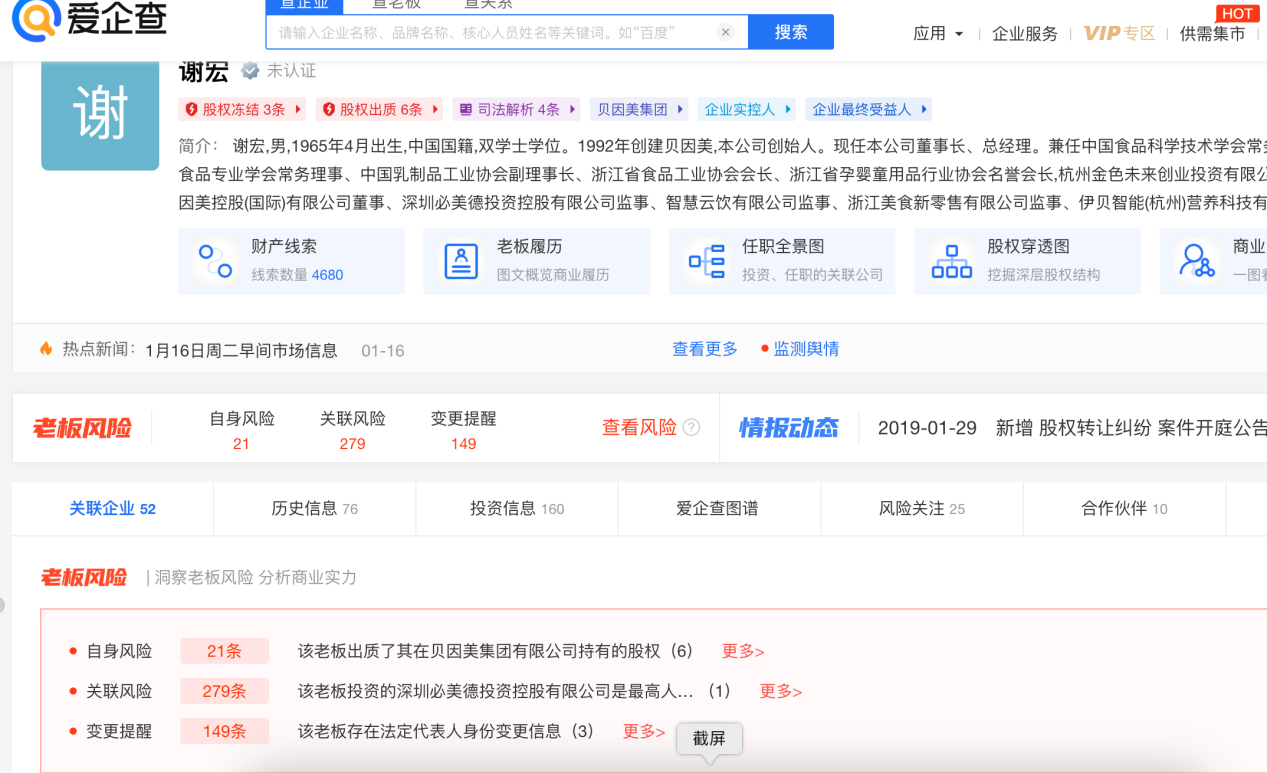Click help icon beside 查看风险
The image size is (1267, 773).
click(x=691, y=427)
